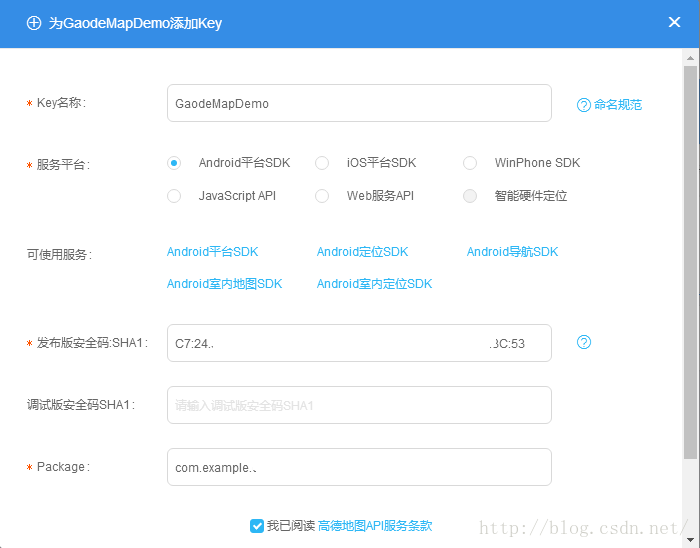
Task: Click the scrollbar up arrow
Action: [691, 58]
